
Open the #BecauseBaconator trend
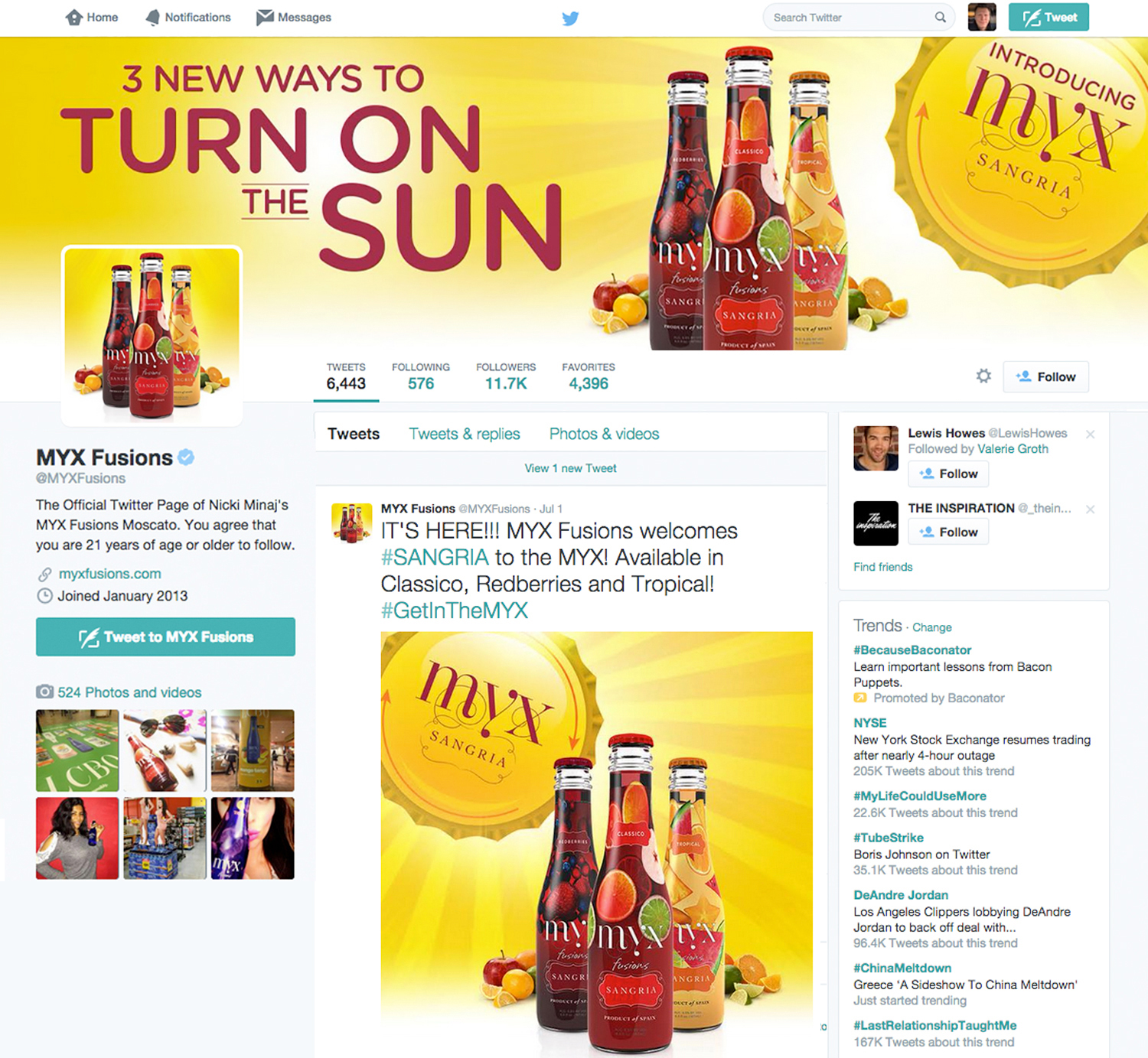(x=912, y=650)
